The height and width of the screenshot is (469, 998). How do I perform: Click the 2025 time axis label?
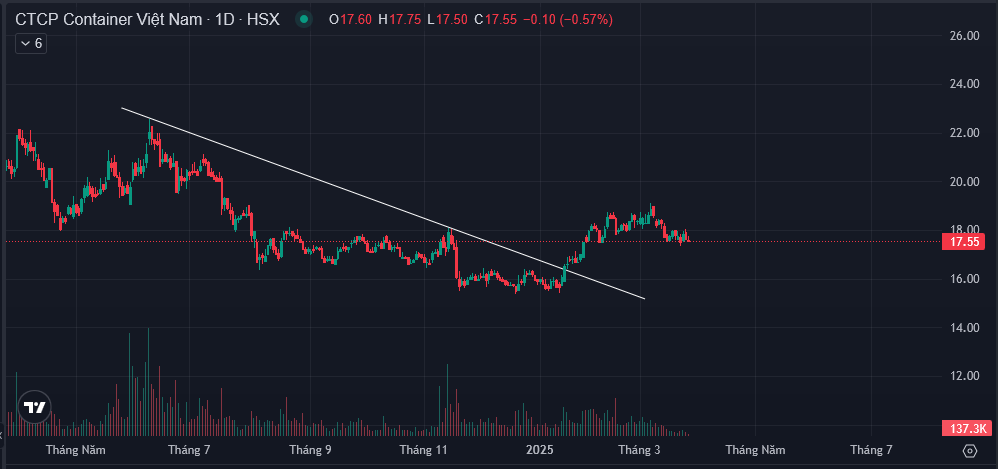point(540,451)
